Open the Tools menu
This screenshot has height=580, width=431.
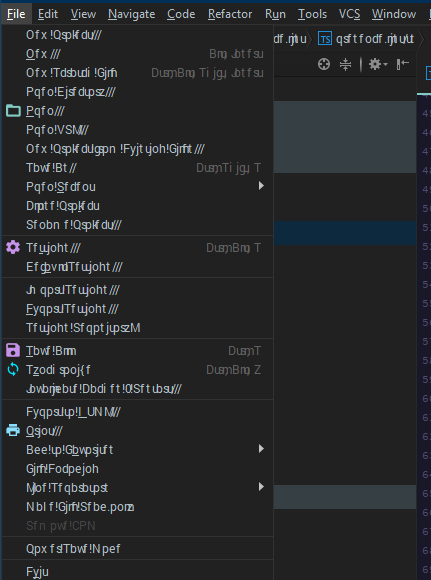coord(312,14)
